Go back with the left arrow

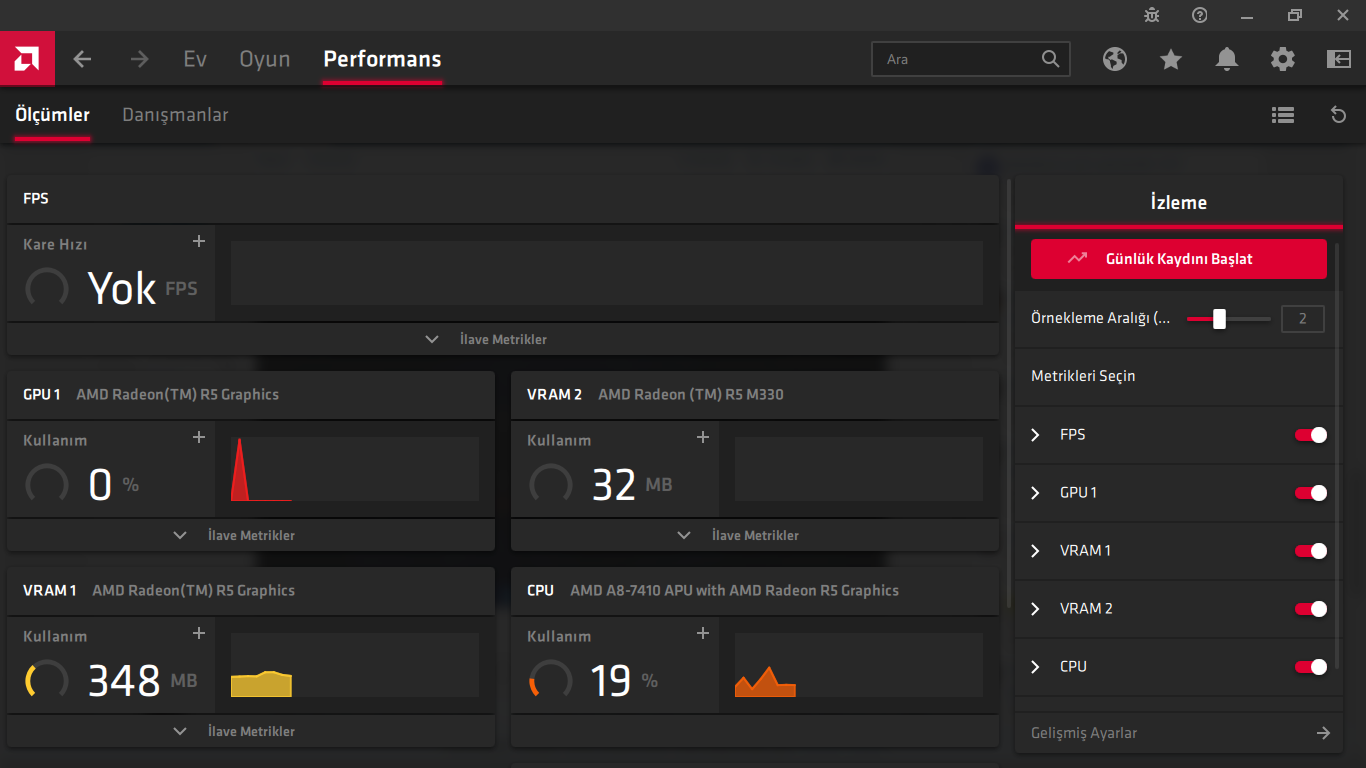coord(82,59)
